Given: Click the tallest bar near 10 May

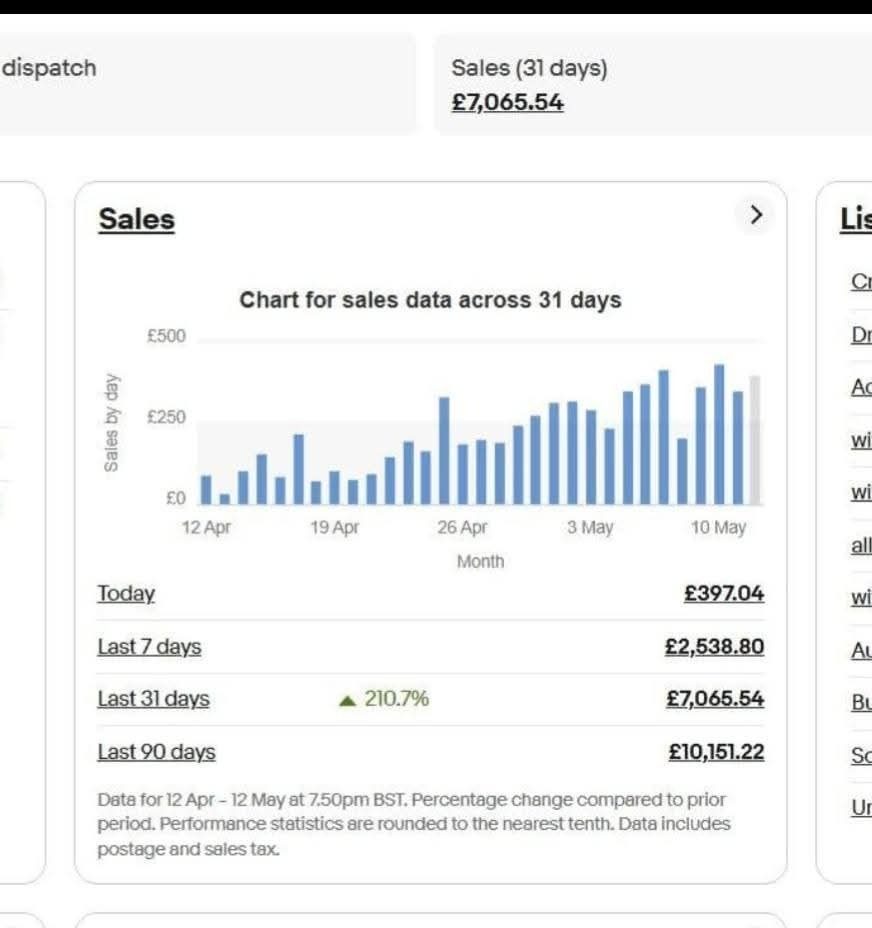Looking at the screenshot, I should pos(719,434).
